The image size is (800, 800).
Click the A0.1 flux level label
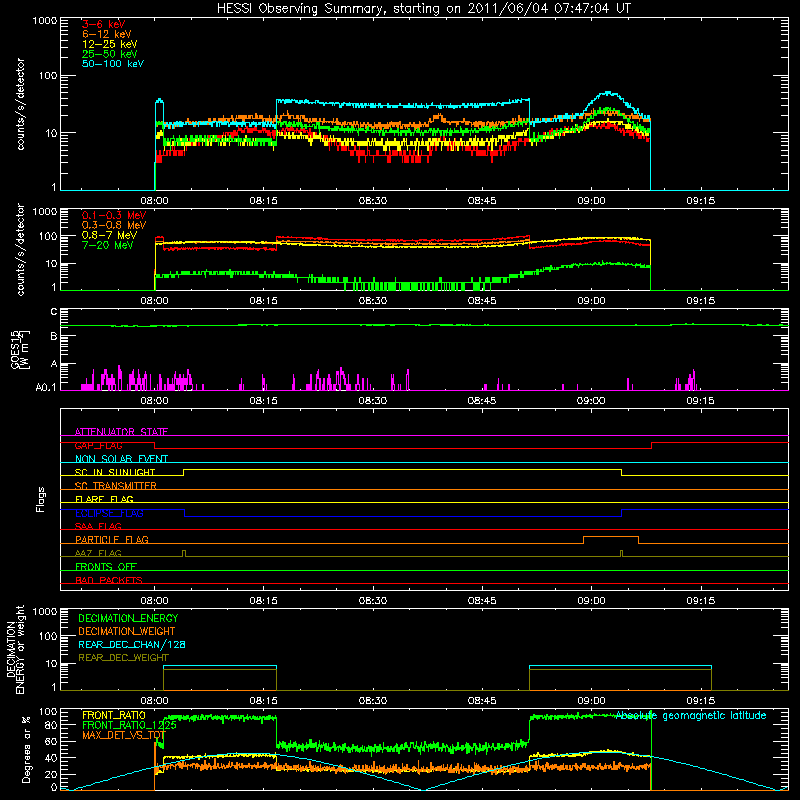click(46, 387)
